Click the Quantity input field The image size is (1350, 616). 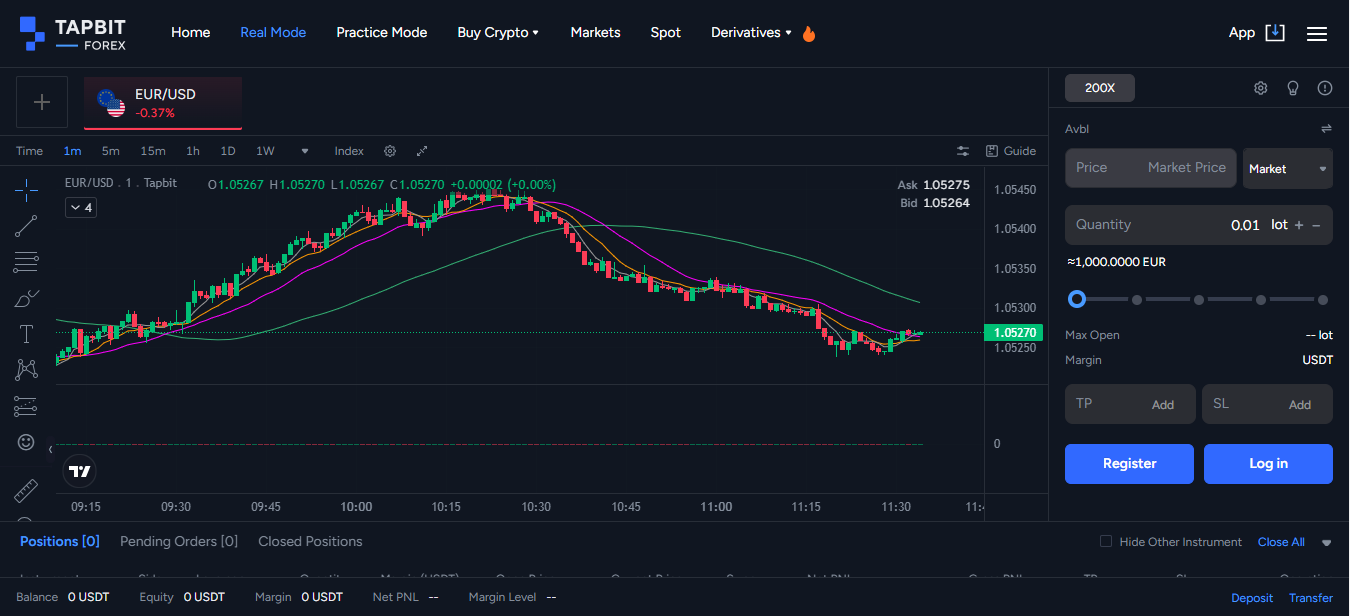[x=1199, y=225]
